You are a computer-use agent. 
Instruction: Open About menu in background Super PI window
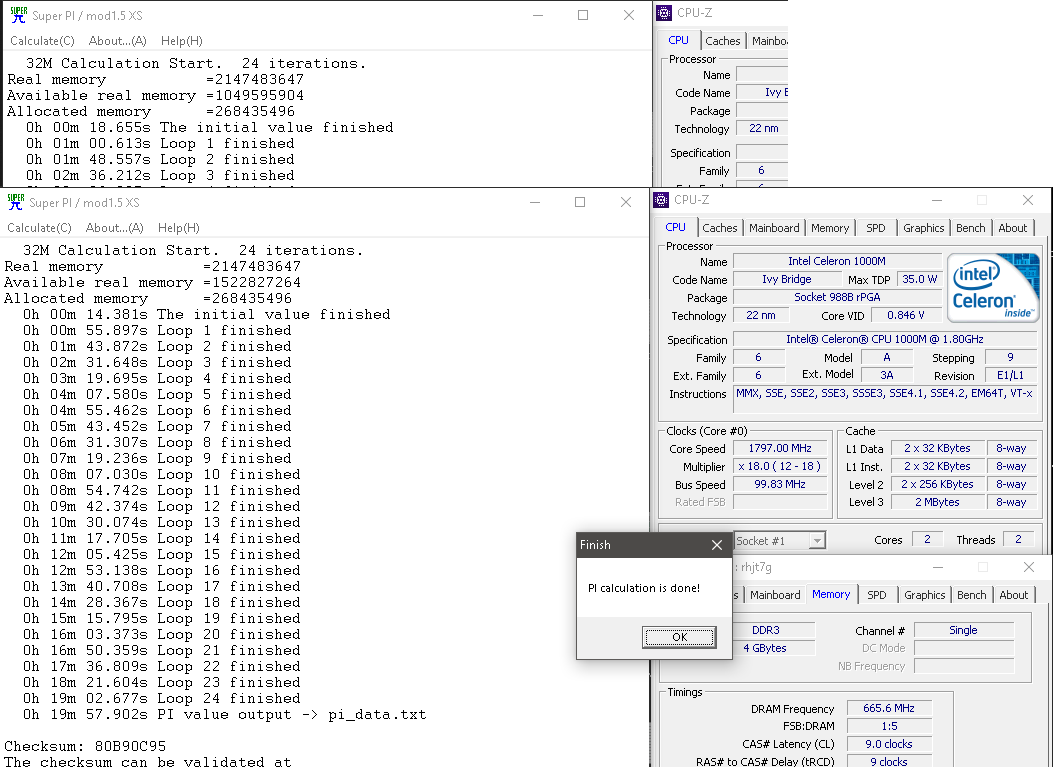click(118, 41)
